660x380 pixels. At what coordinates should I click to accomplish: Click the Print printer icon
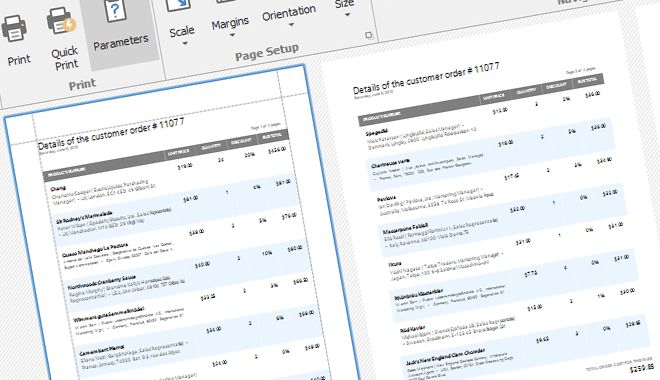point(14,29)
